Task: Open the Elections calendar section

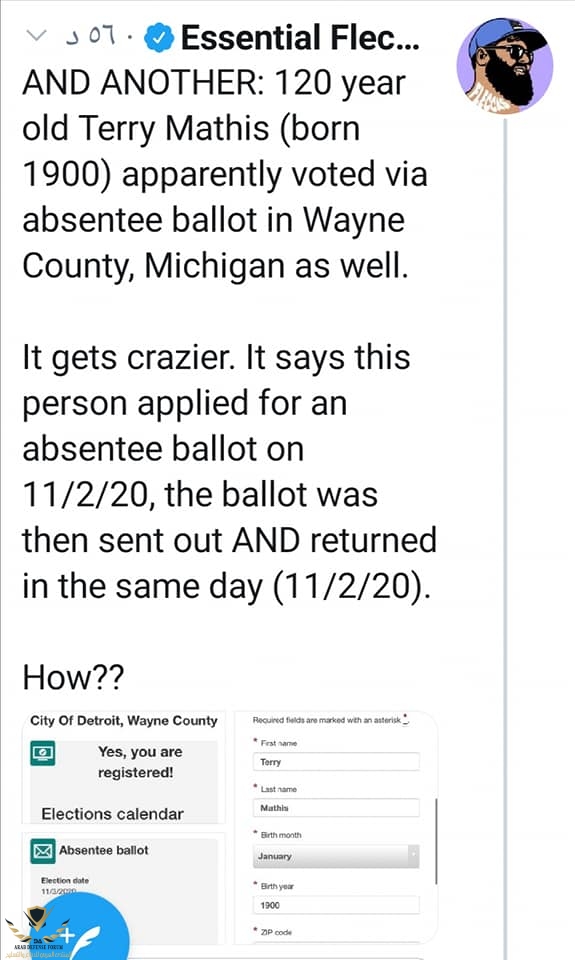Action: [x=113, y=814]
